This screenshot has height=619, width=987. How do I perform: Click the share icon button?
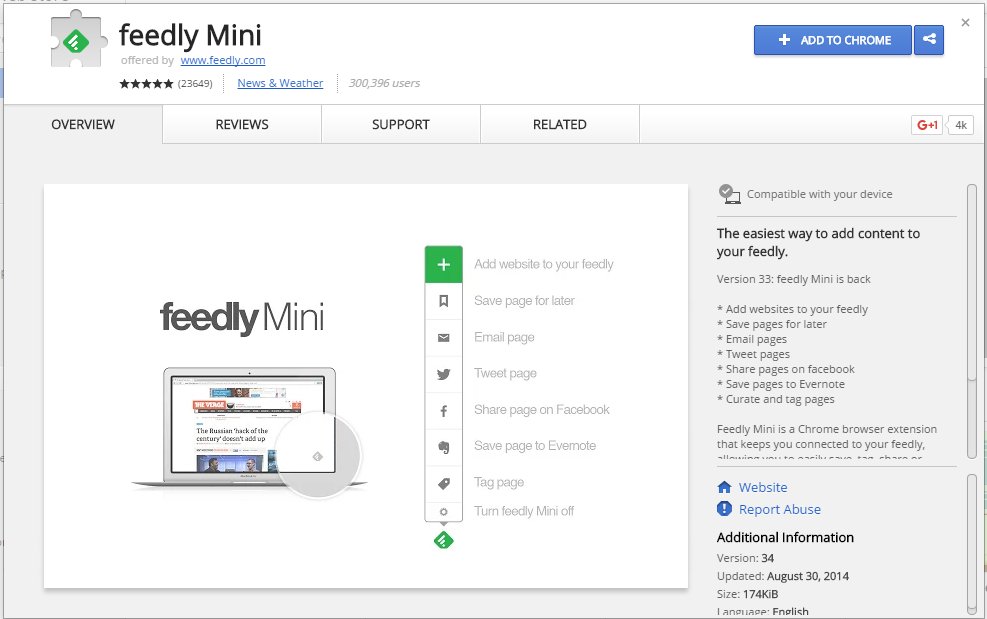(x=929, y=40)
